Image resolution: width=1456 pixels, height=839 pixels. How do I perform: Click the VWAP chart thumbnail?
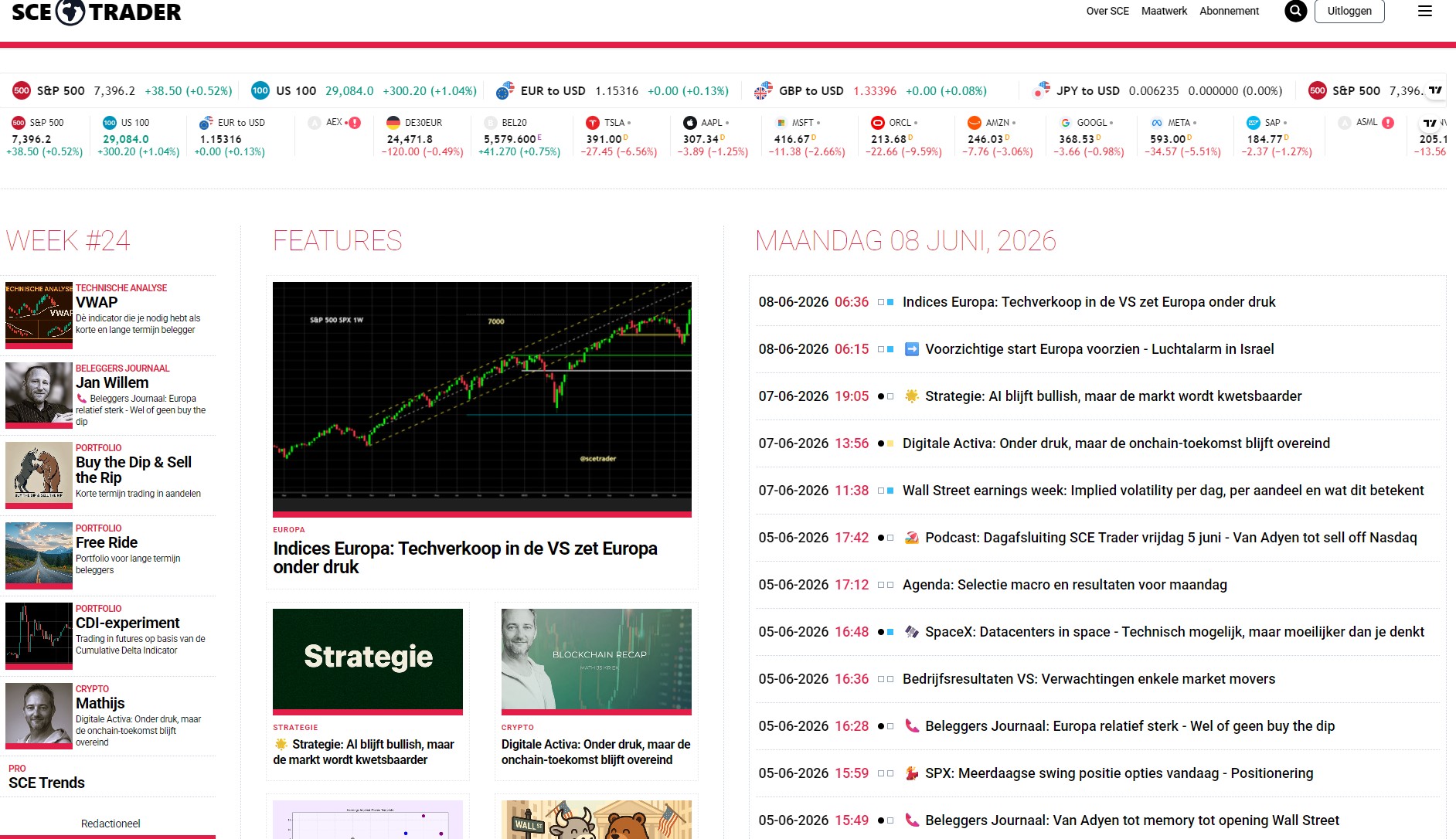tap(39, 315)
